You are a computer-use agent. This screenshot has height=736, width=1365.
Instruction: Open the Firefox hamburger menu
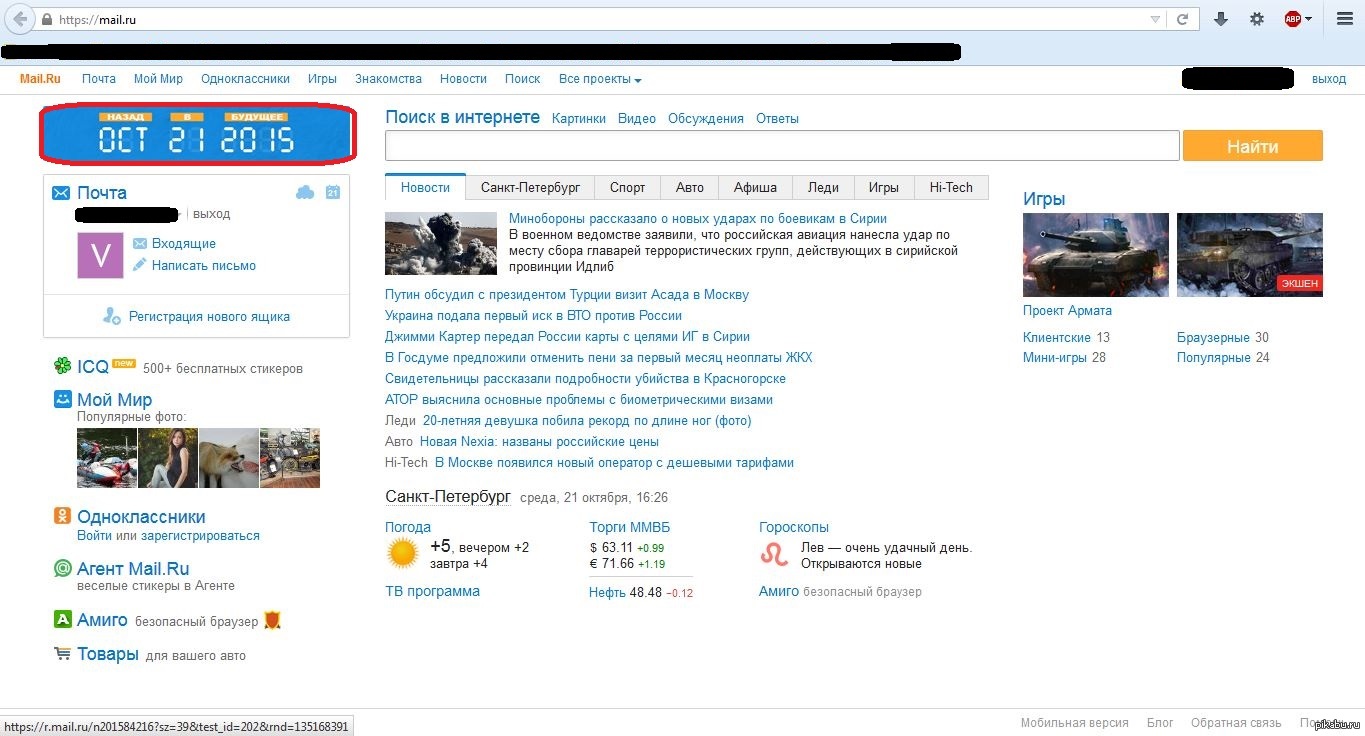pos(1345,19)
